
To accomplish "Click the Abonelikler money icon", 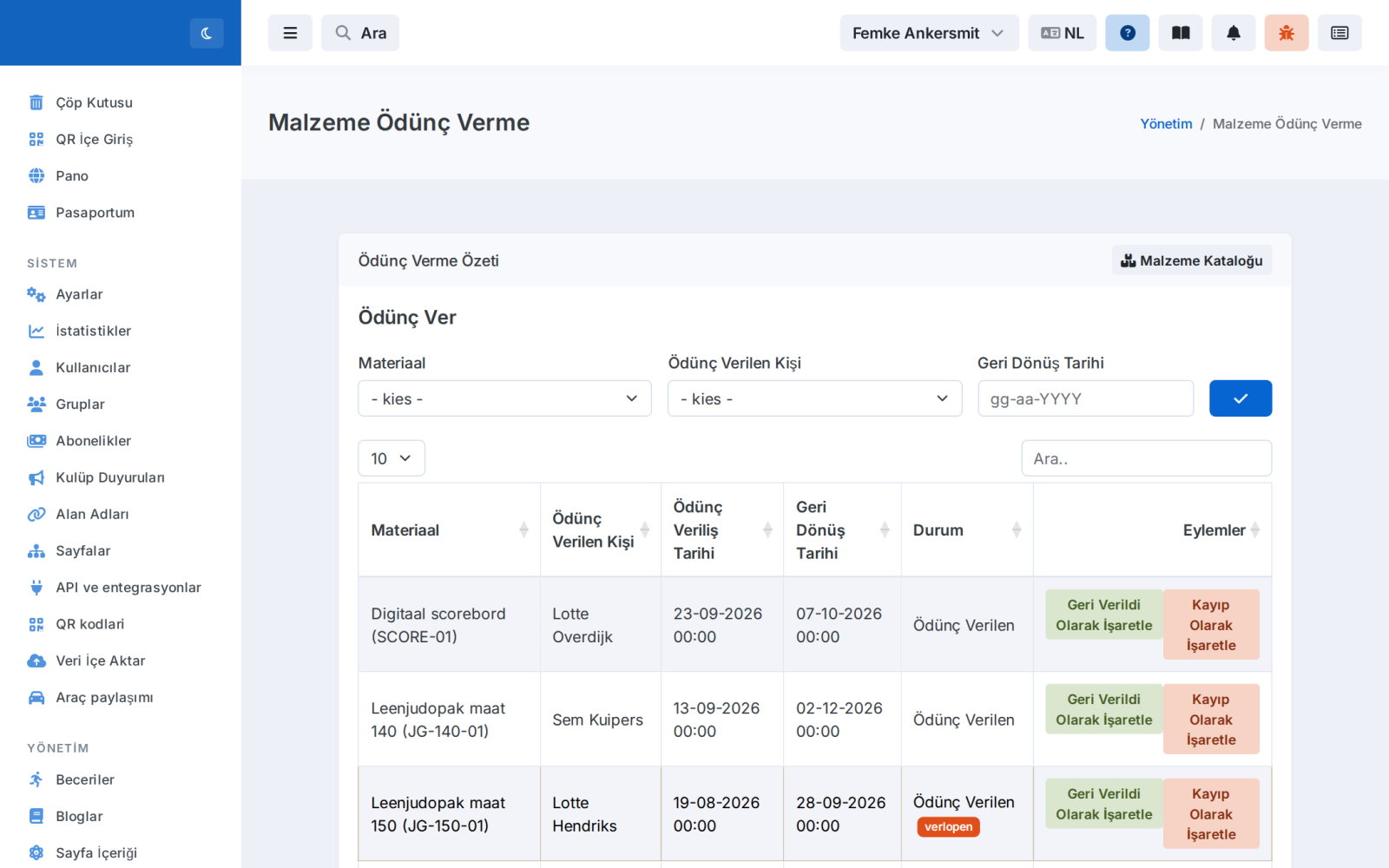I will pyautogui.click(x=36, y=441).
